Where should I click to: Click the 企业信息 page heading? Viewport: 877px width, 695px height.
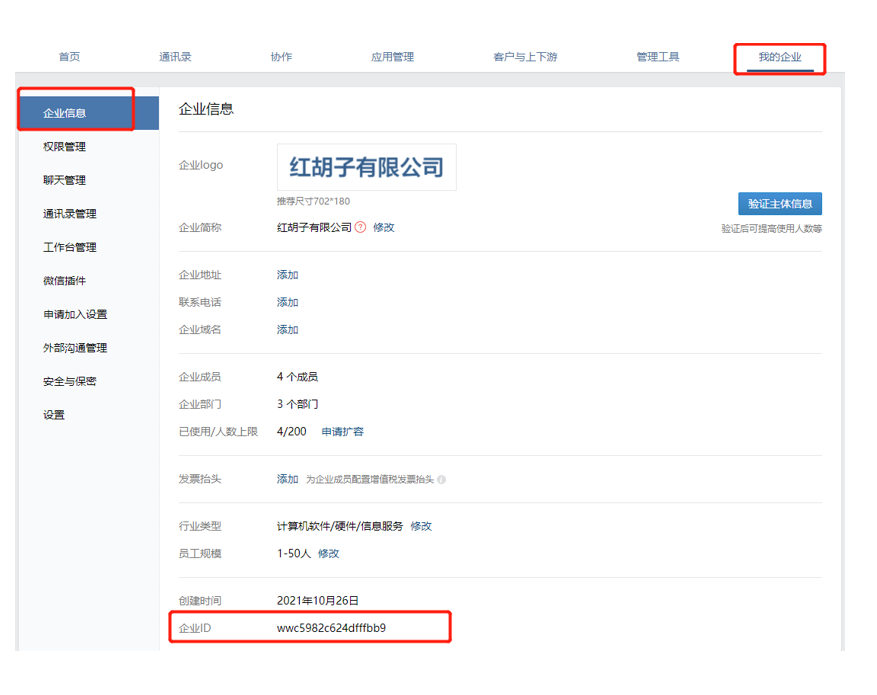click(206, 109)
